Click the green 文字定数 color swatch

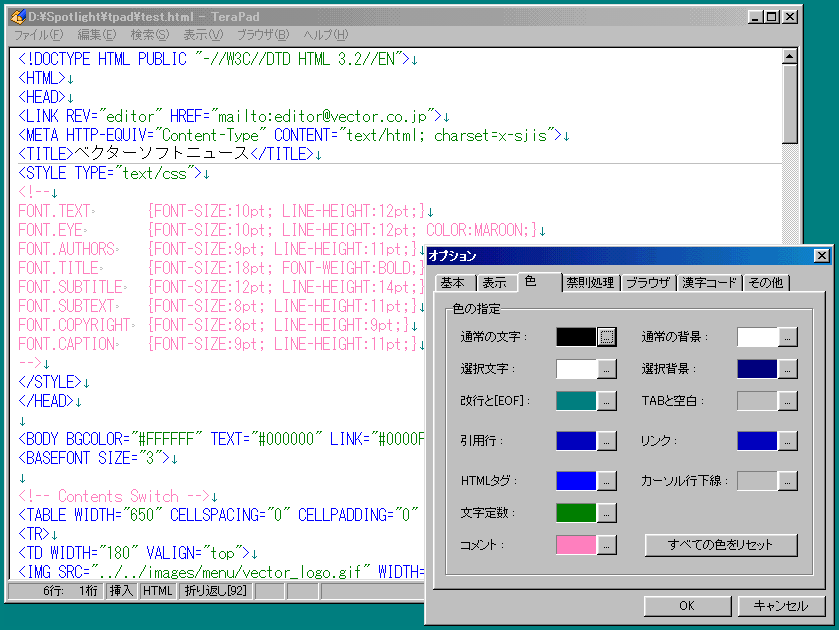576,513
